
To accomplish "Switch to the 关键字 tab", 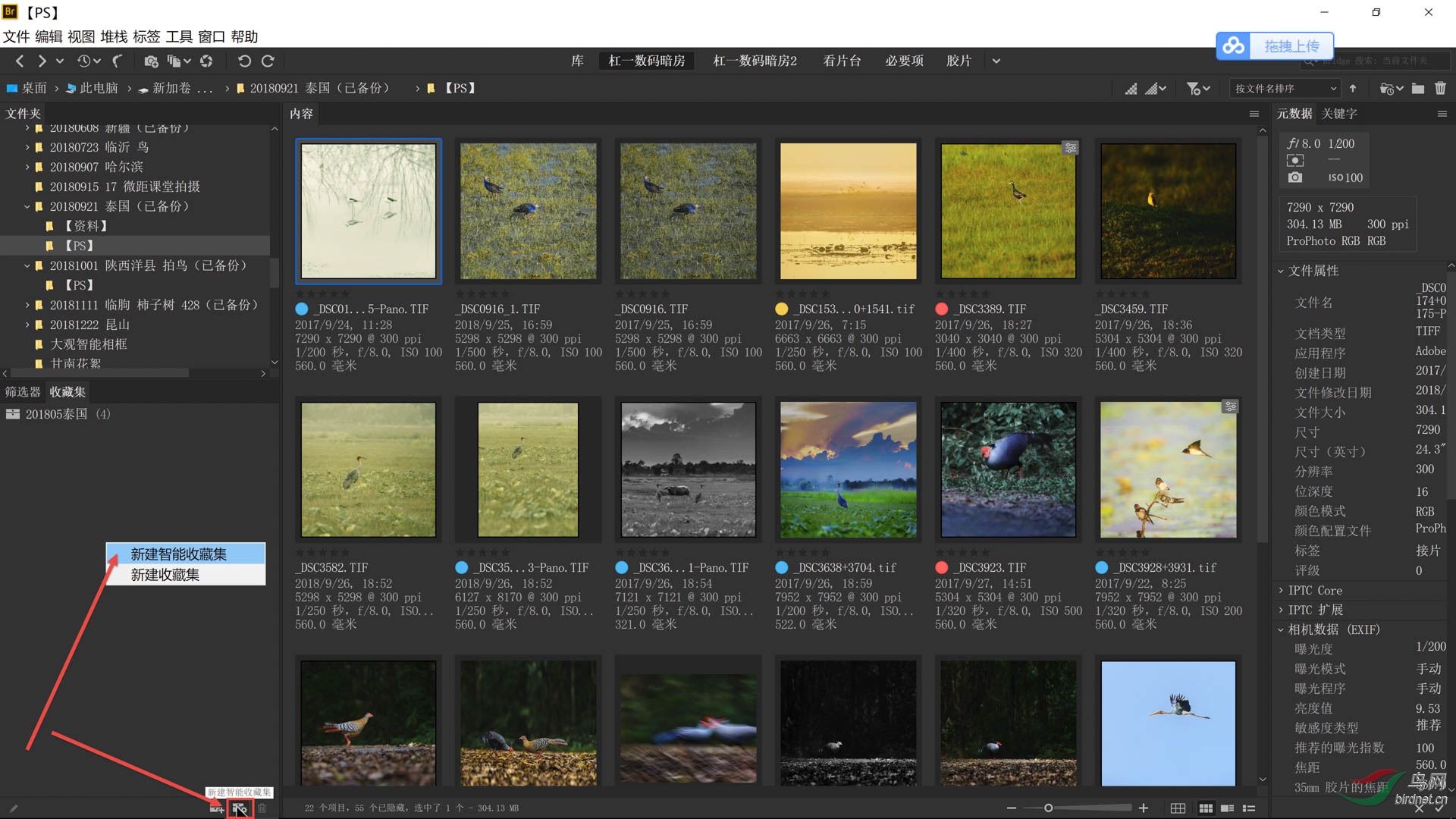I will (x=1339, y=114).
